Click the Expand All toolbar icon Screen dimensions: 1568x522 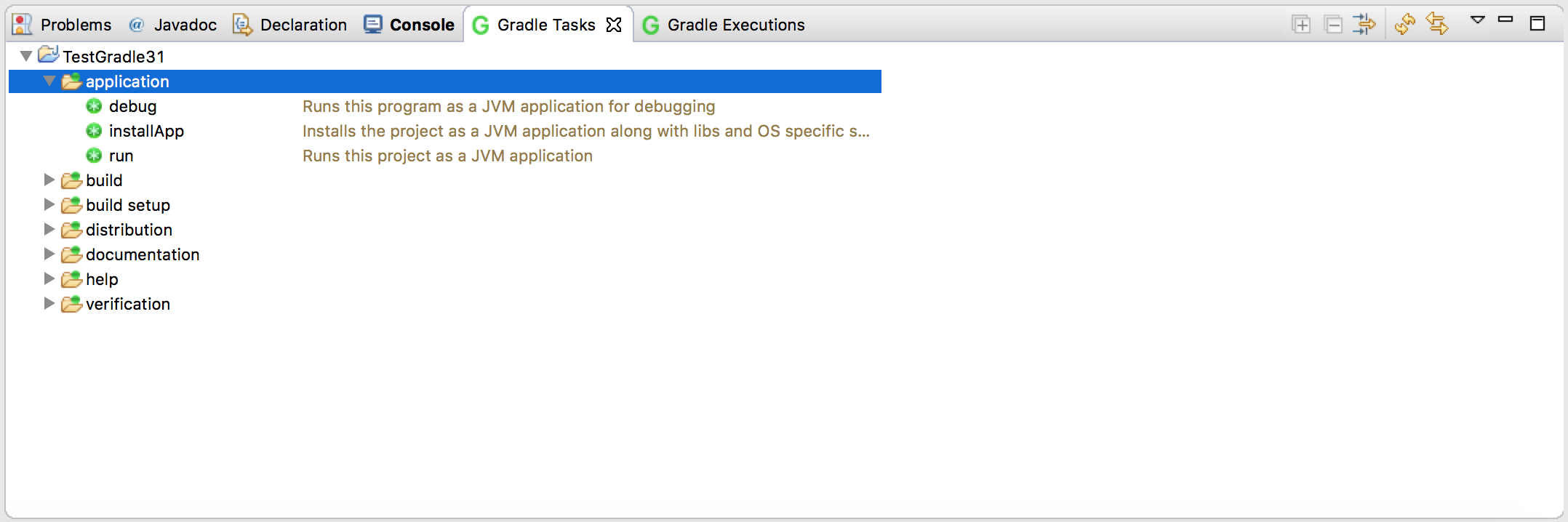coord(1301,25)
